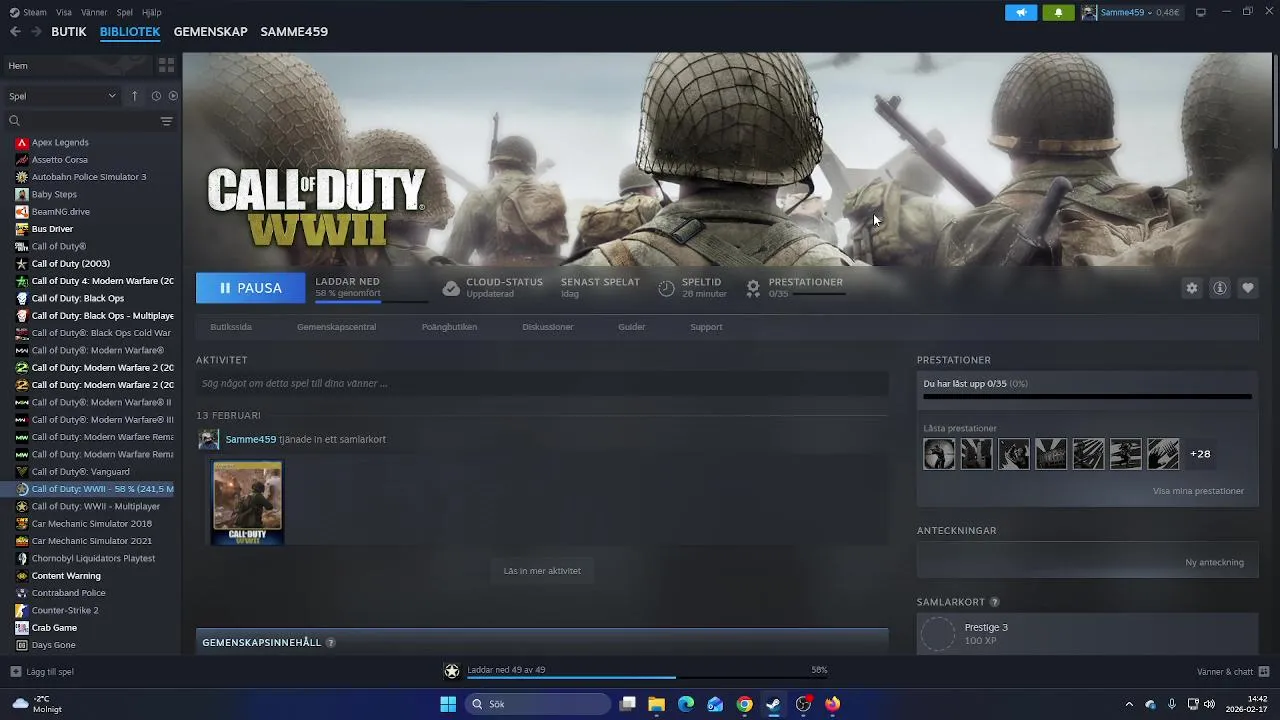Click the vertical scrollbar of game page
The height and width of the screenshot is (720, 1280).
(x=1275, y=101)
